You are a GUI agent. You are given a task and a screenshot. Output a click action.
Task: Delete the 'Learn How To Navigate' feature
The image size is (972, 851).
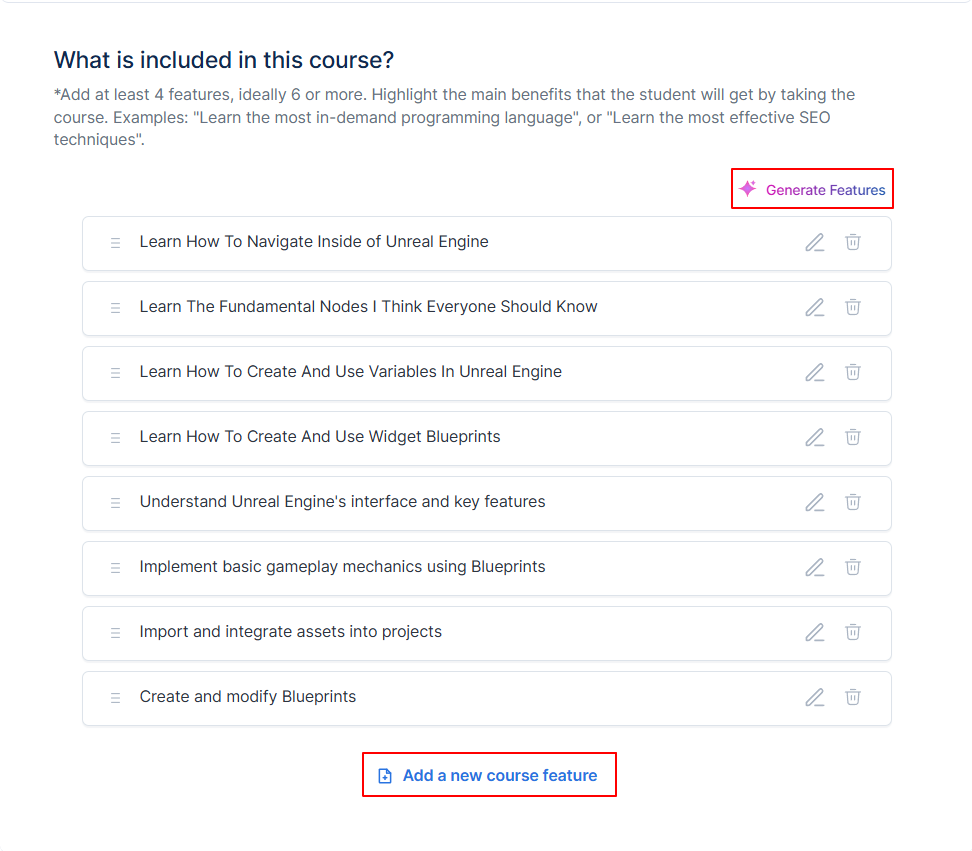point(853,242)
